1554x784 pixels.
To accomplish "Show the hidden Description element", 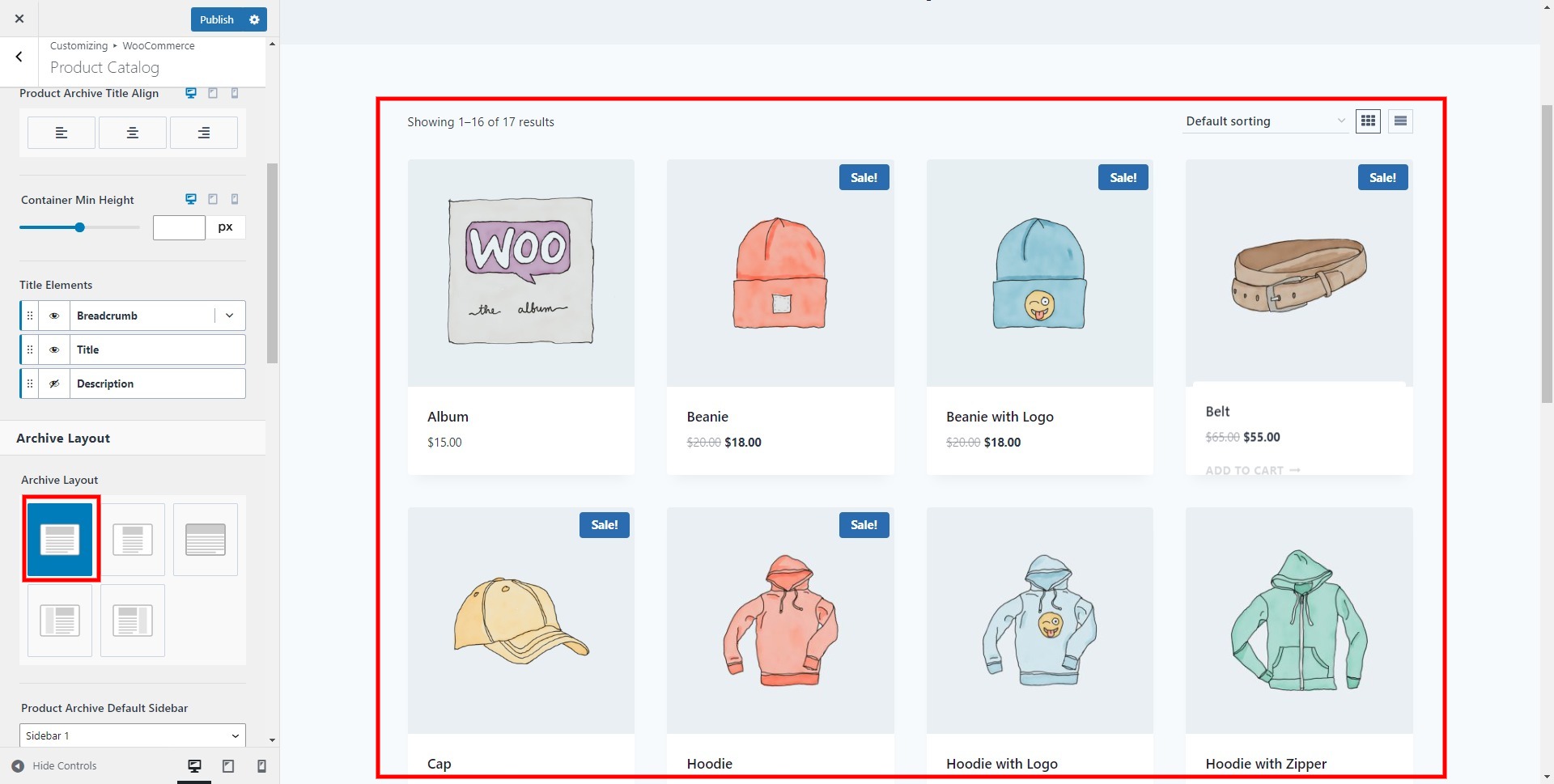I will tap(54, 384).
